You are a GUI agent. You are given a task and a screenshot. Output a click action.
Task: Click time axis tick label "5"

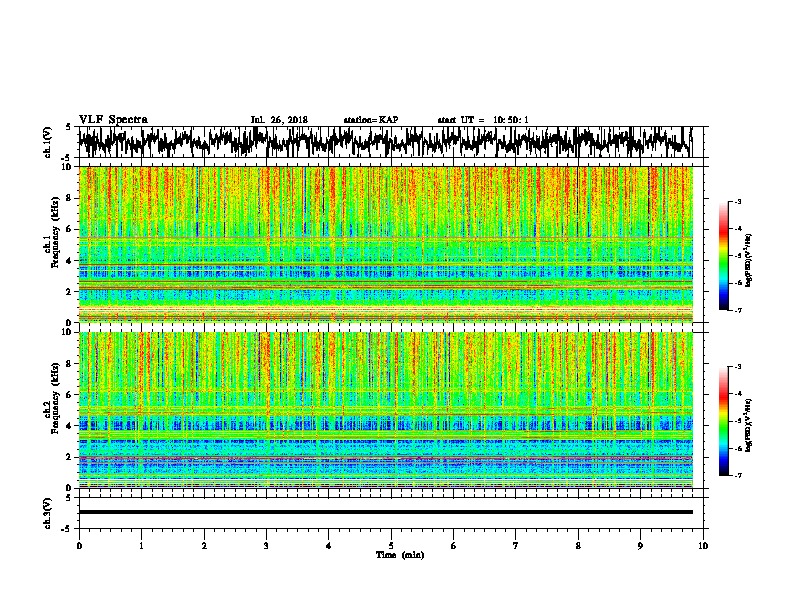tap(391, 546)
